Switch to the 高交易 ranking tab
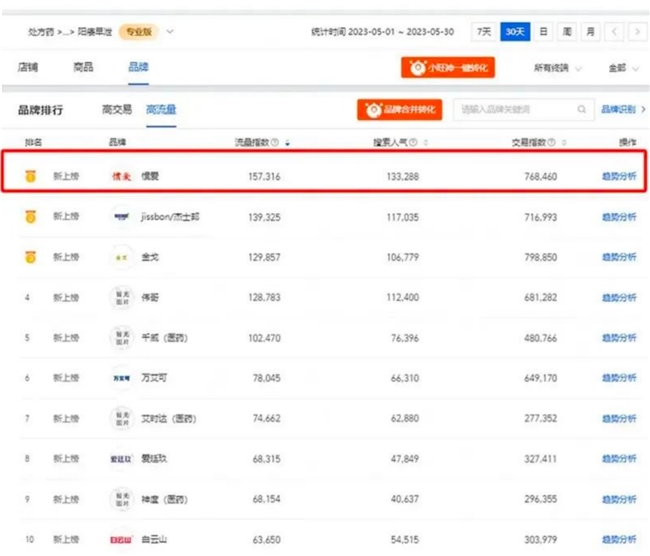650x556 pixels. tap(117, 109)
